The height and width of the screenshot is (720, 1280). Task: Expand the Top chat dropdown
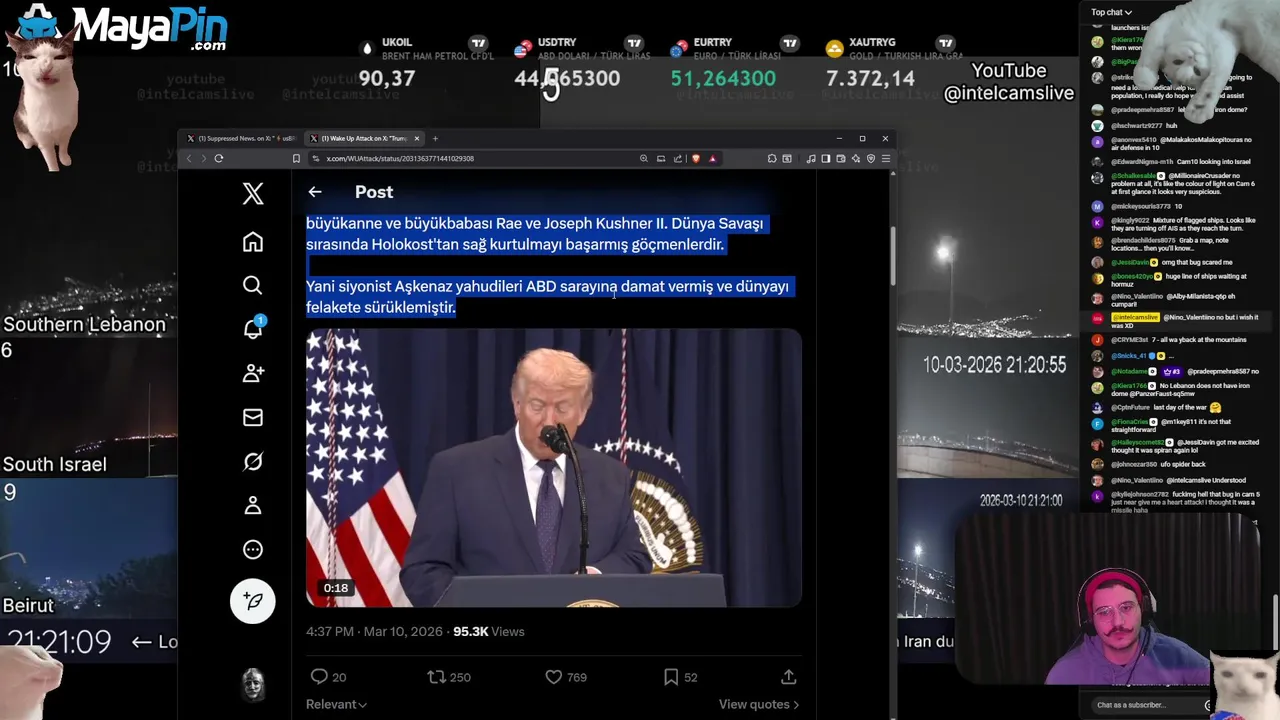(x=1111, y=12)
